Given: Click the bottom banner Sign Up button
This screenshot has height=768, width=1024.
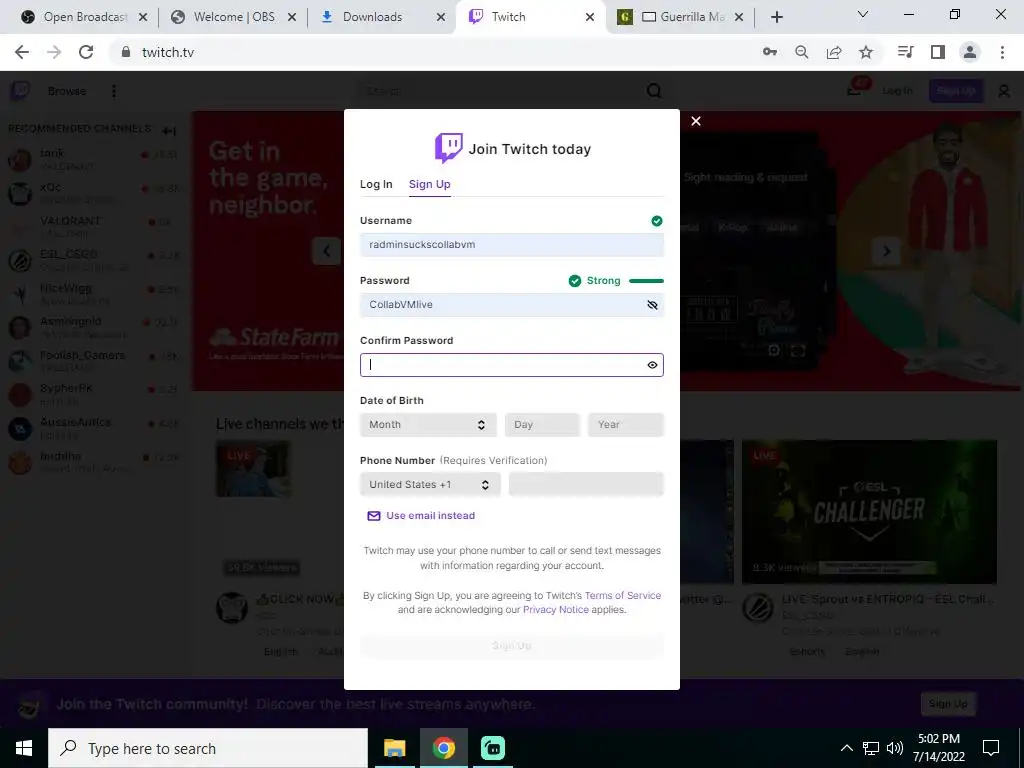Looking at the screenshot, I should [x=948, y=703].
